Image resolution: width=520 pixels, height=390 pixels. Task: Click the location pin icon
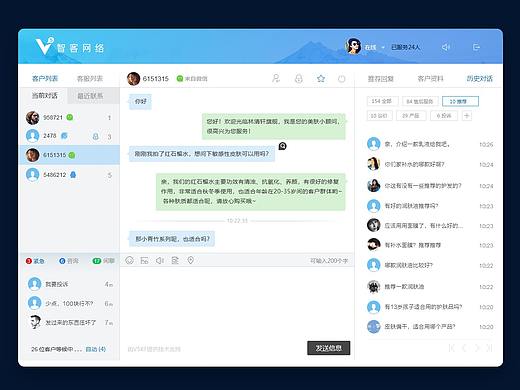pos(191,260)
